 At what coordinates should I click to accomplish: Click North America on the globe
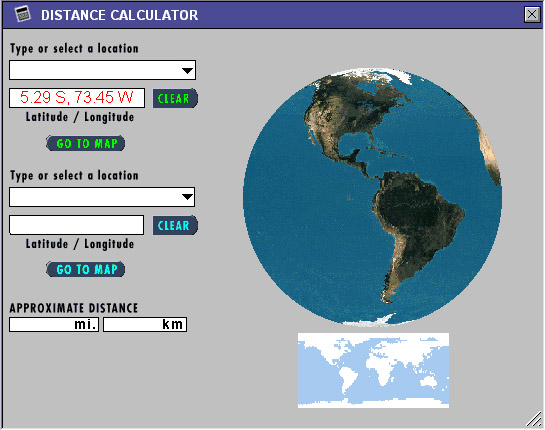point(348,115)
